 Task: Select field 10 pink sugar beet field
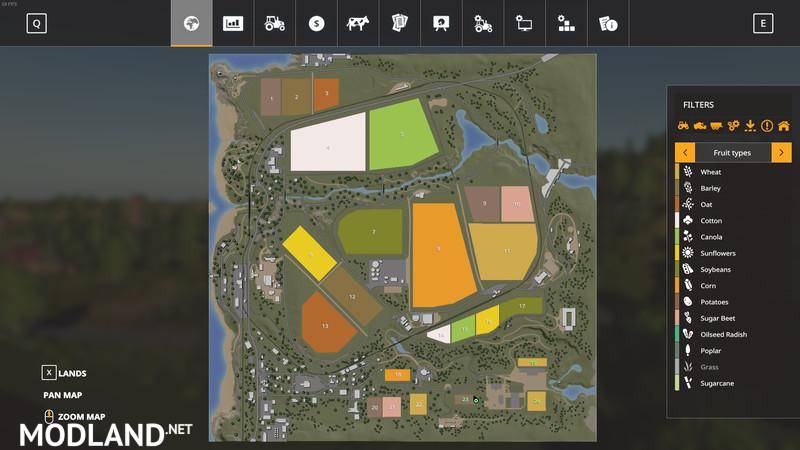point(517,204)
